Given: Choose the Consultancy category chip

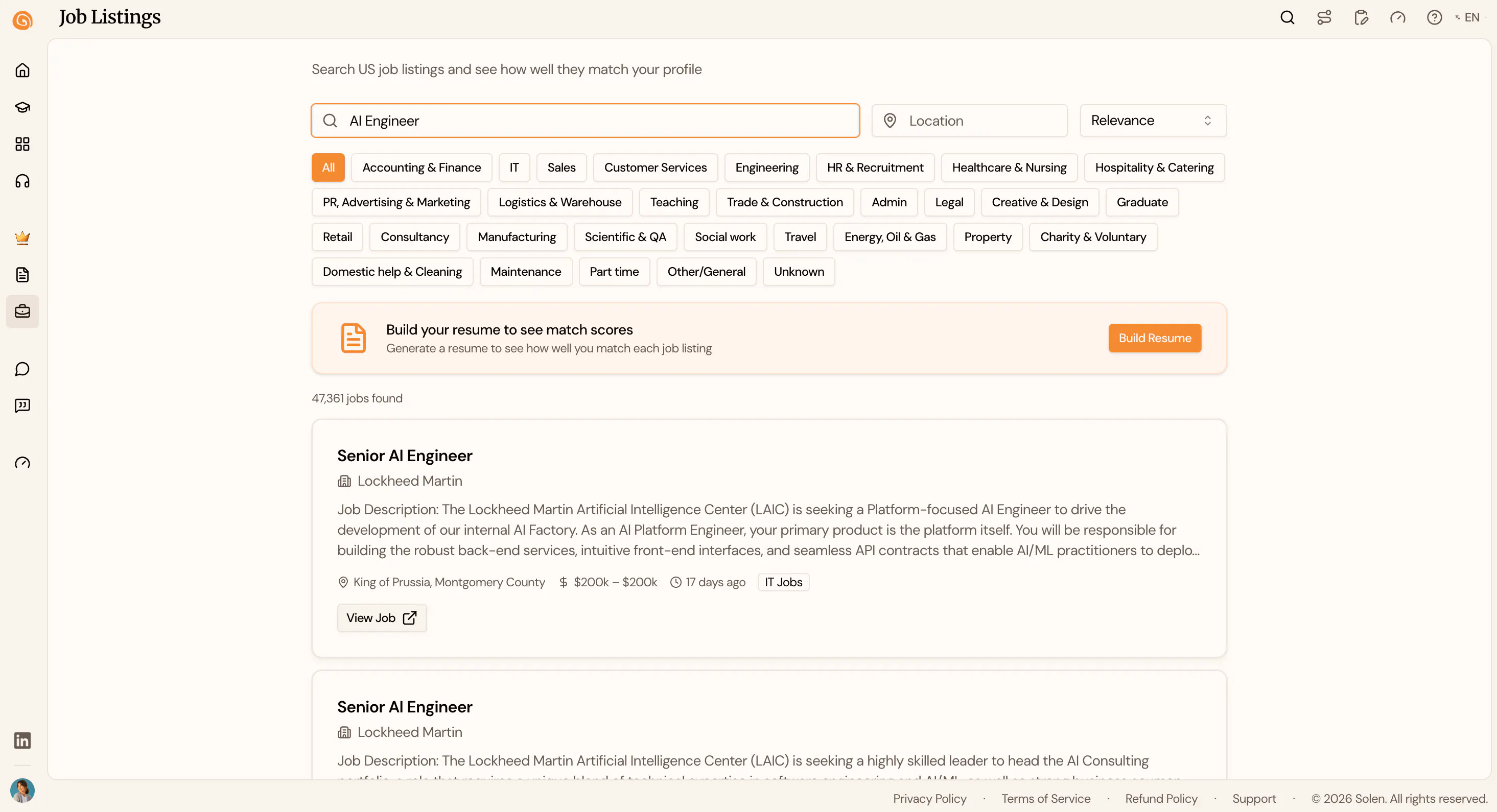Looking at the screenshot, I should (415, 237).
